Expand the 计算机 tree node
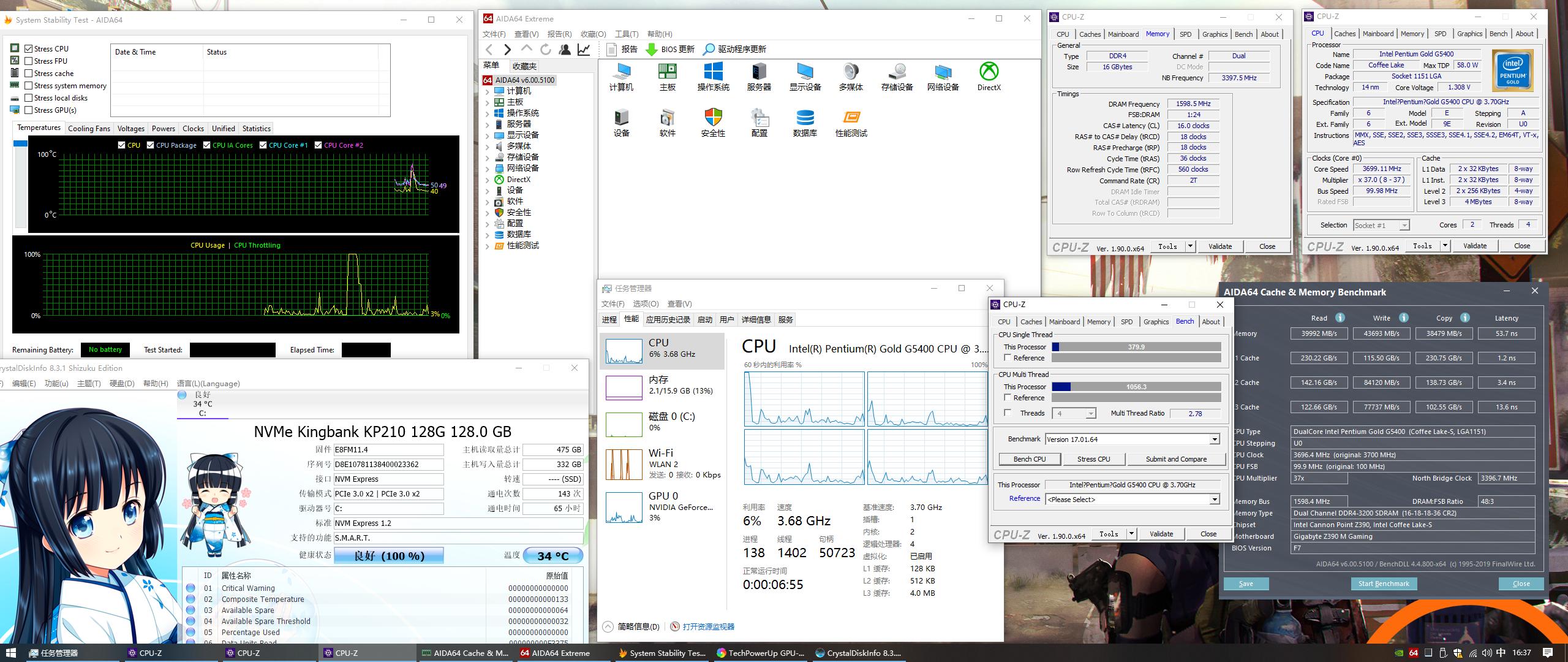 click(488, 91)
